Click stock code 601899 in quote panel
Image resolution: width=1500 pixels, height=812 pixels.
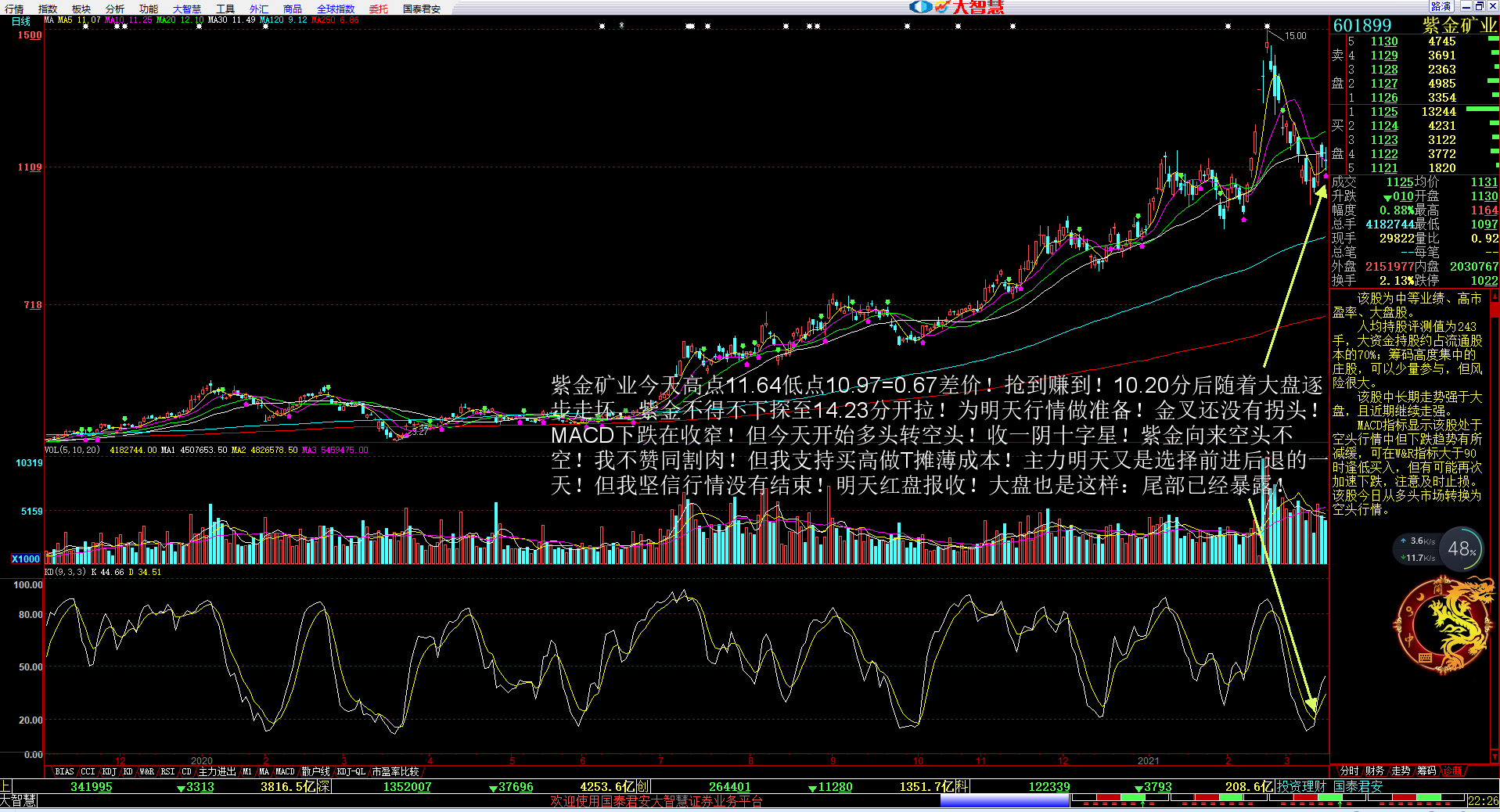click(1362, 26)
